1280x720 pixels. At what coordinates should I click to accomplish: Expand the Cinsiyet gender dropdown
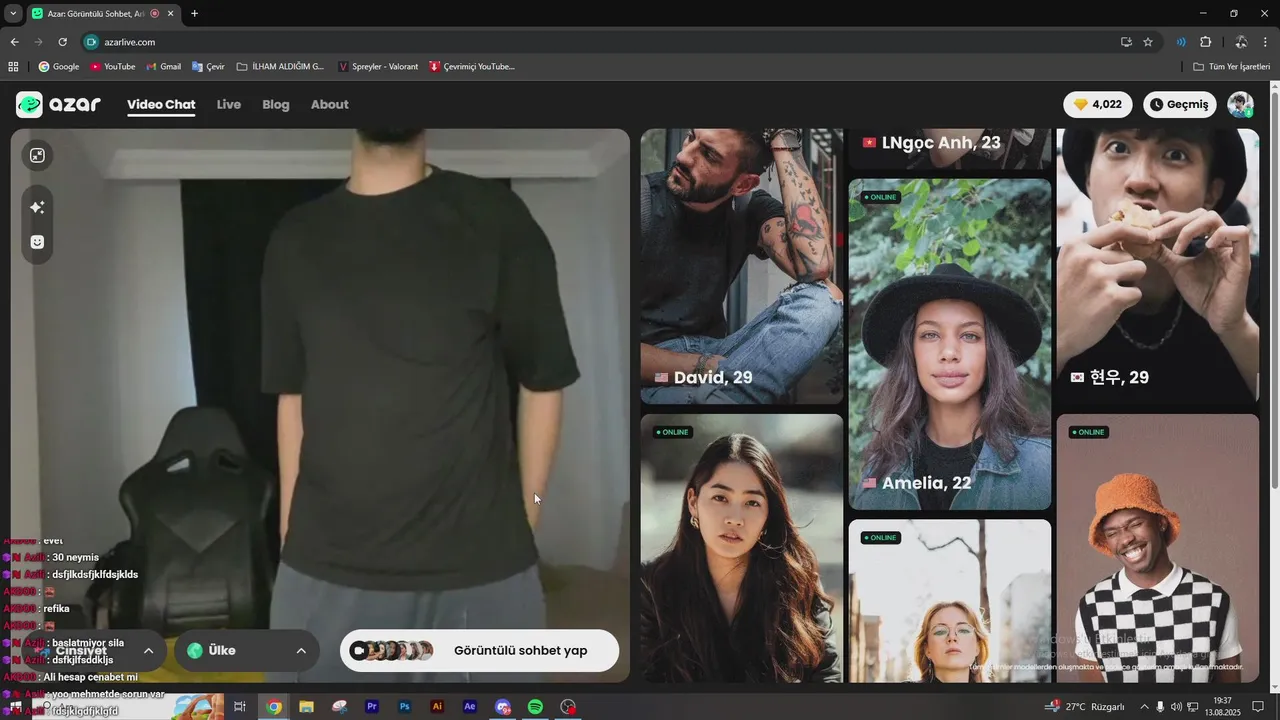[93, 650]
